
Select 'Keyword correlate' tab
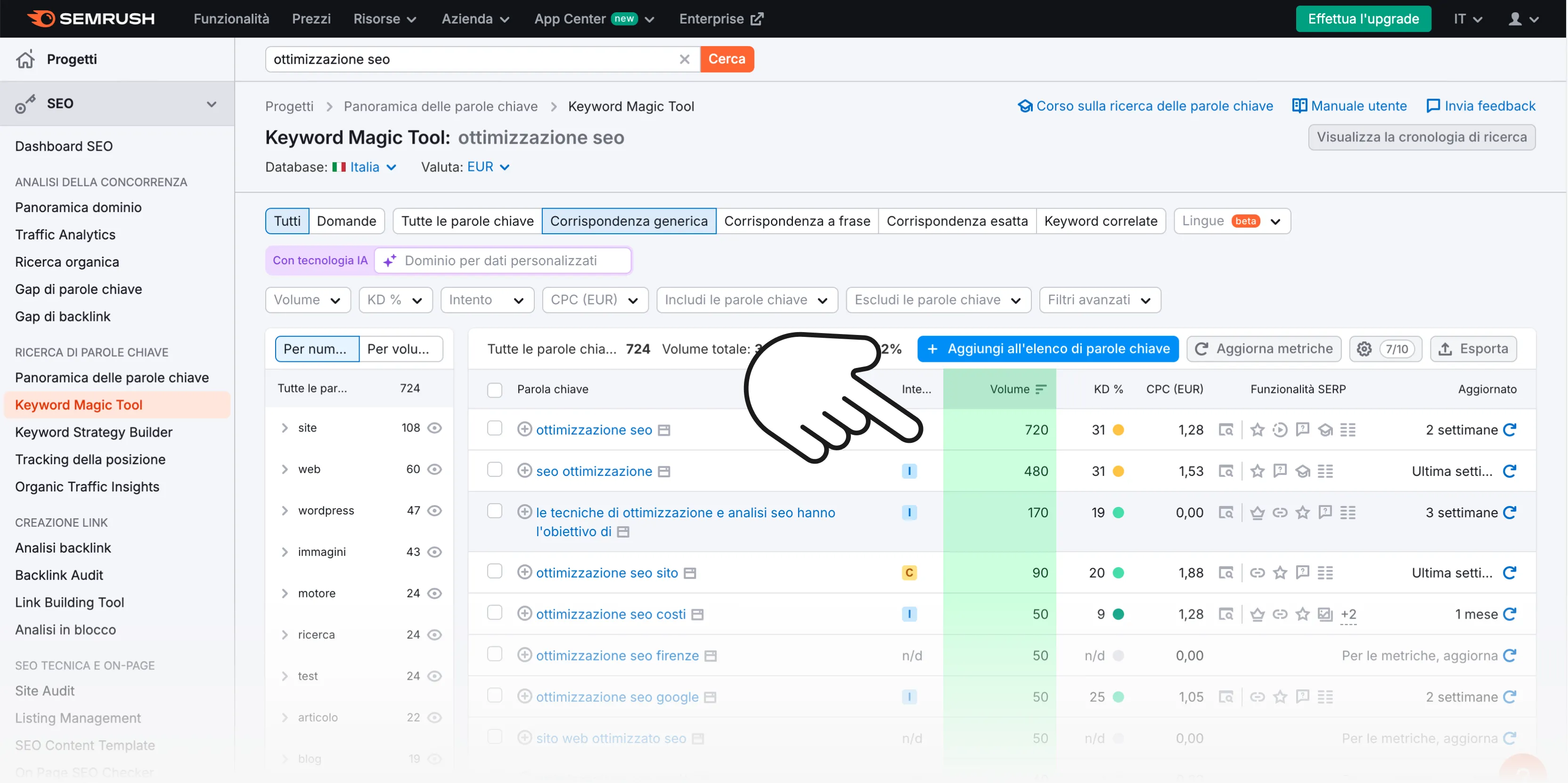point(1101,221)
